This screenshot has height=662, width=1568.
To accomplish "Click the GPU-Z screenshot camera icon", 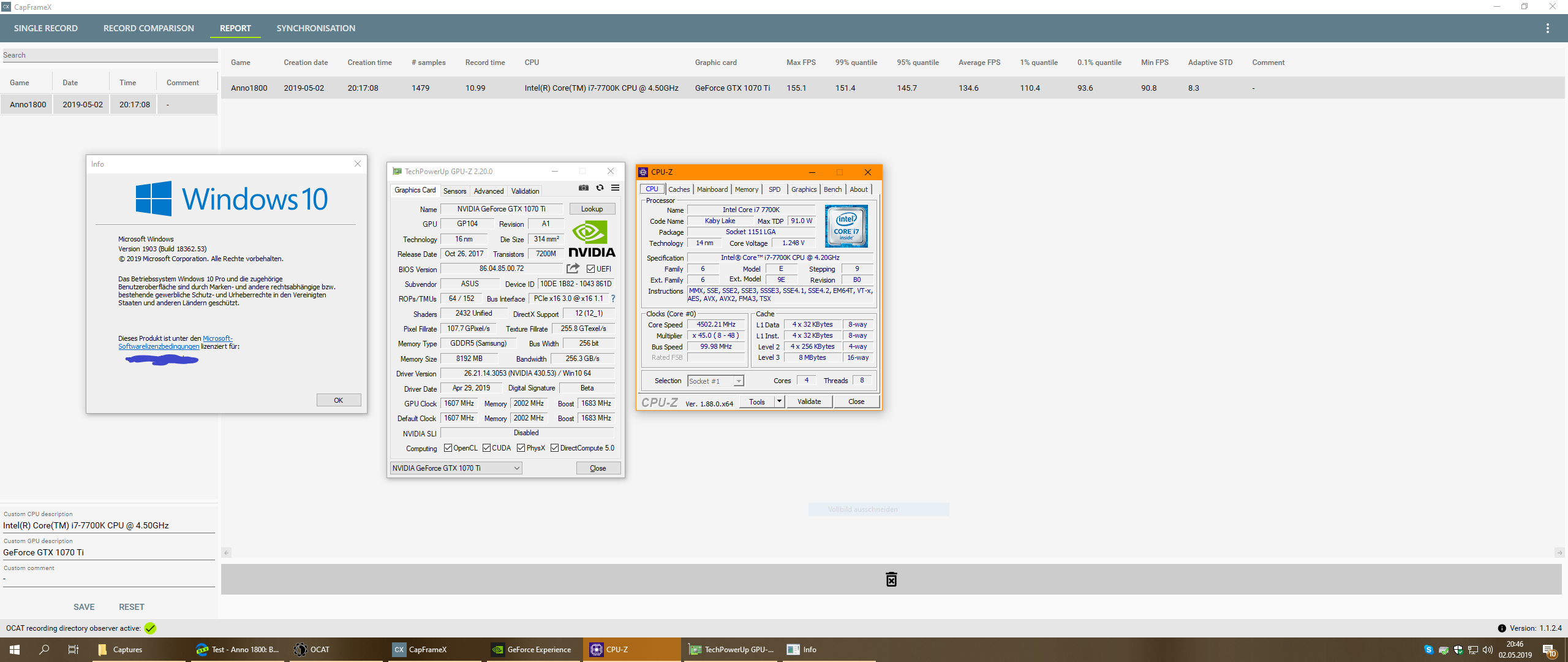I will tap(584, 188).
